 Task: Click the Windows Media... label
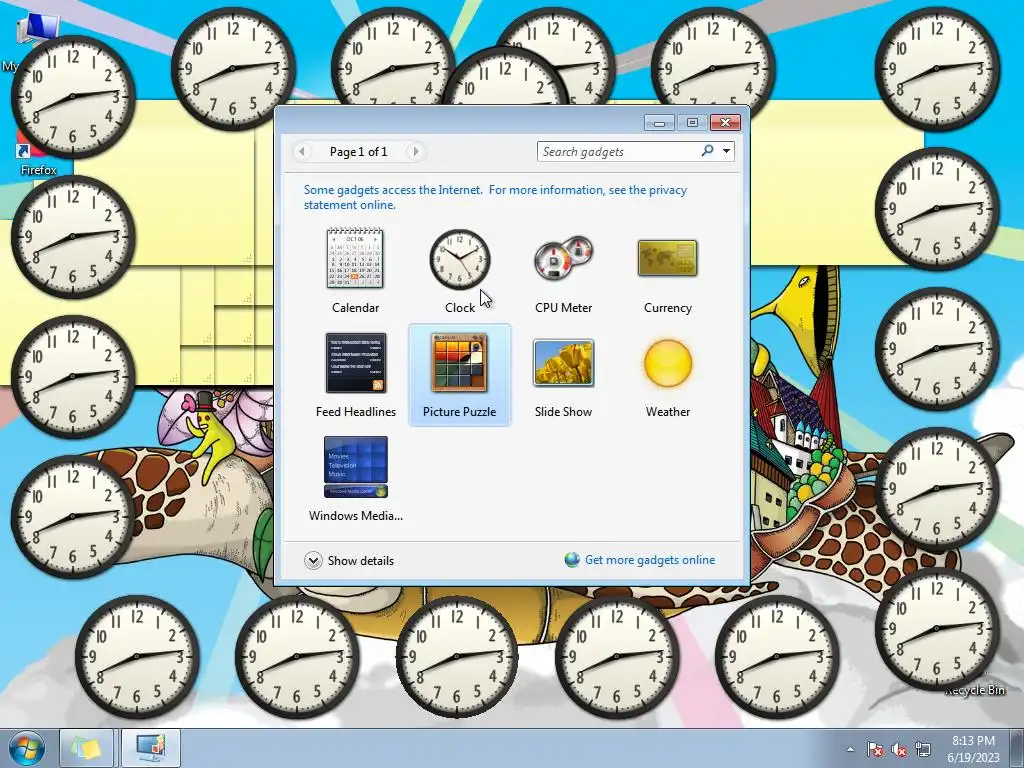pos(355,515)
